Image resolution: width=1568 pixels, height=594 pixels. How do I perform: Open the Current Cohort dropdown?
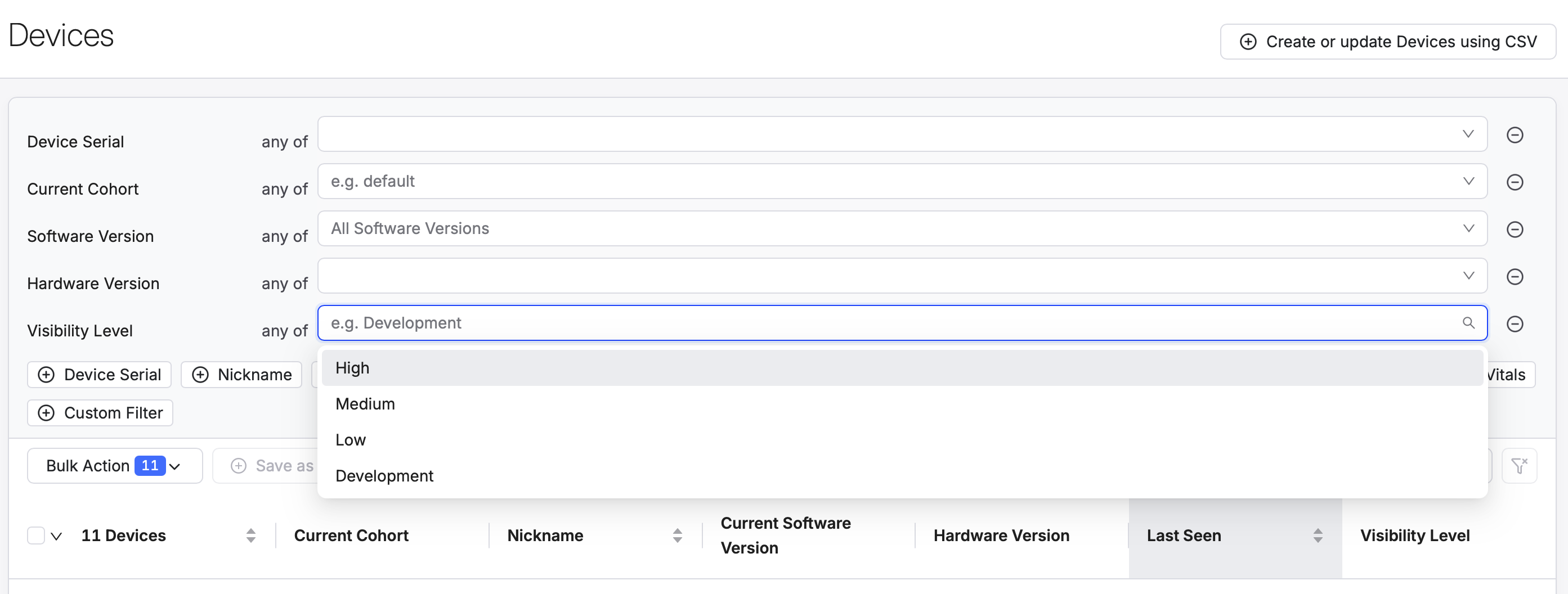pyautogui.click(x=901, y=181)
